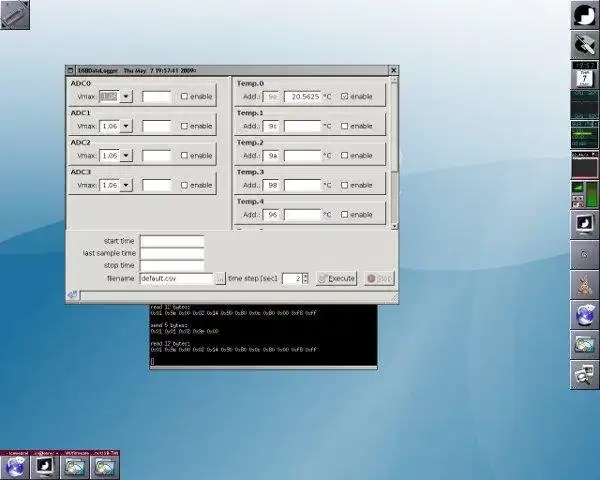Click the Execute button
This screenshot has height=480, width=600.
336,278
